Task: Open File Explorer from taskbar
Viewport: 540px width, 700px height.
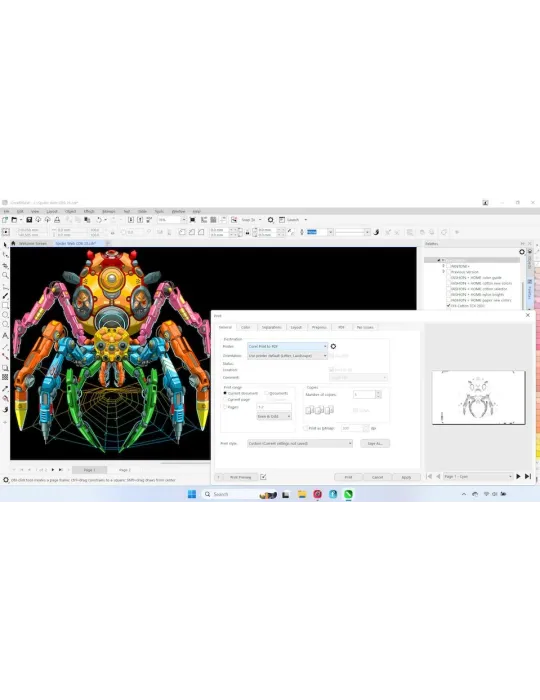Action: (x=302, y=494)
